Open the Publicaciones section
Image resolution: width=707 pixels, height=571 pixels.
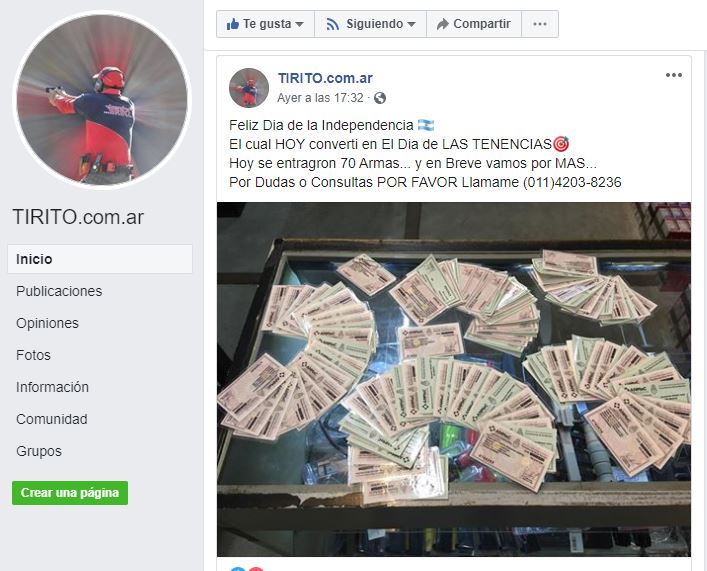pyautogui.click(x=59, y=291)
